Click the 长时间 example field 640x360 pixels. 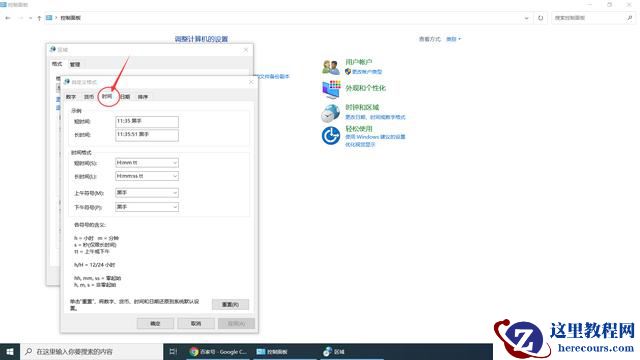pos(147,135)
